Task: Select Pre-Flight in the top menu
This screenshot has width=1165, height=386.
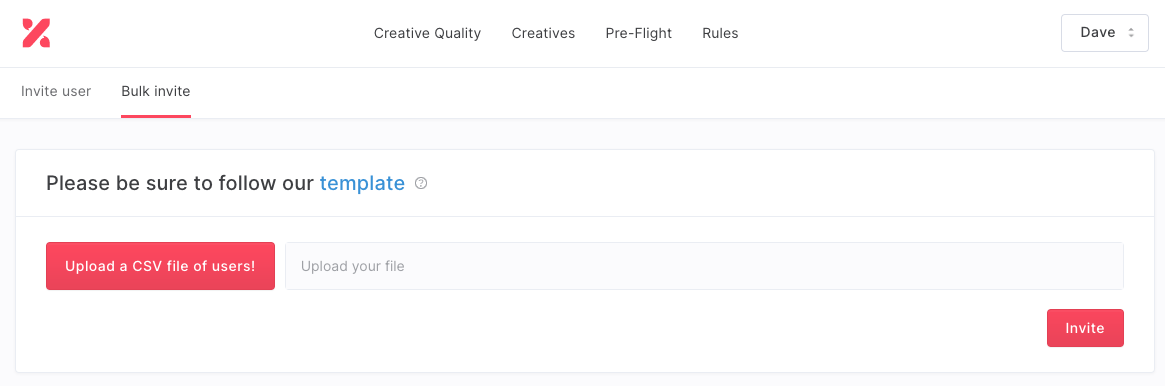Action: coord(638,33)
